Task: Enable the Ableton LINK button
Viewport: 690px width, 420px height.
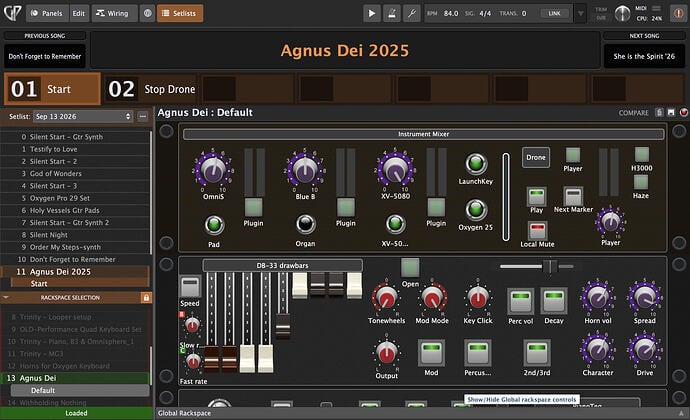Action: [554, 13]
